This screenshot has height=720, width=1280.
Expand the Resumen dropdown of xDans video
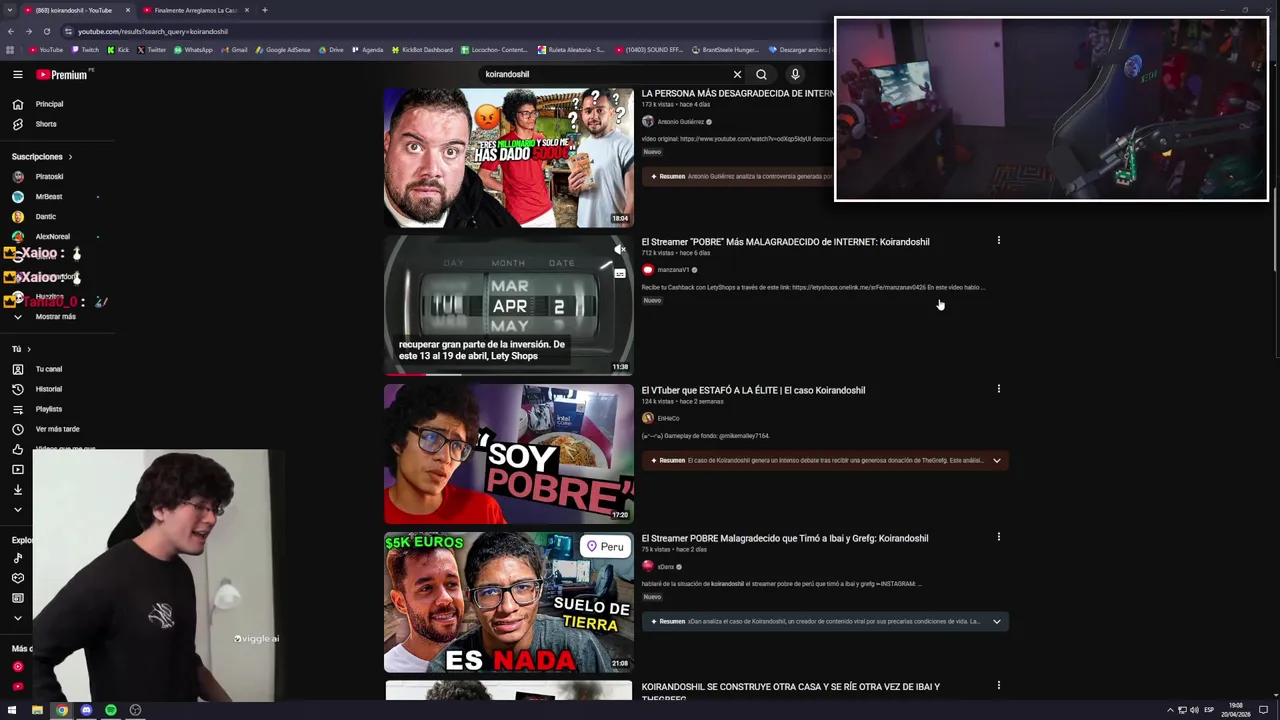996,622
